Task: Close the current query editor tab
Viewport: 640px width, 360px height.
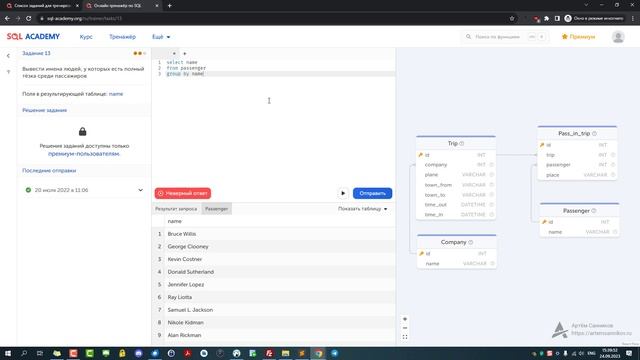Action: [174, 53]
